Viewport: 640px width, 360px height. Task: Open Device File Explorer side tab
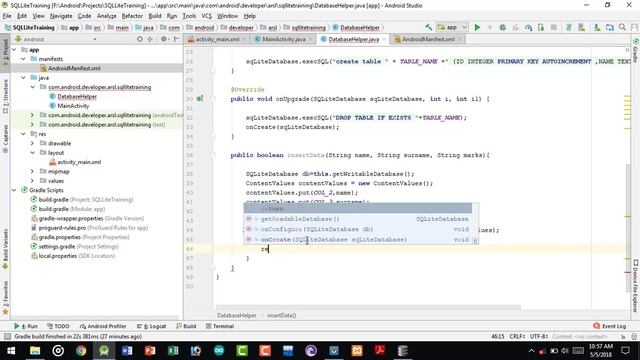pos(636,286)
